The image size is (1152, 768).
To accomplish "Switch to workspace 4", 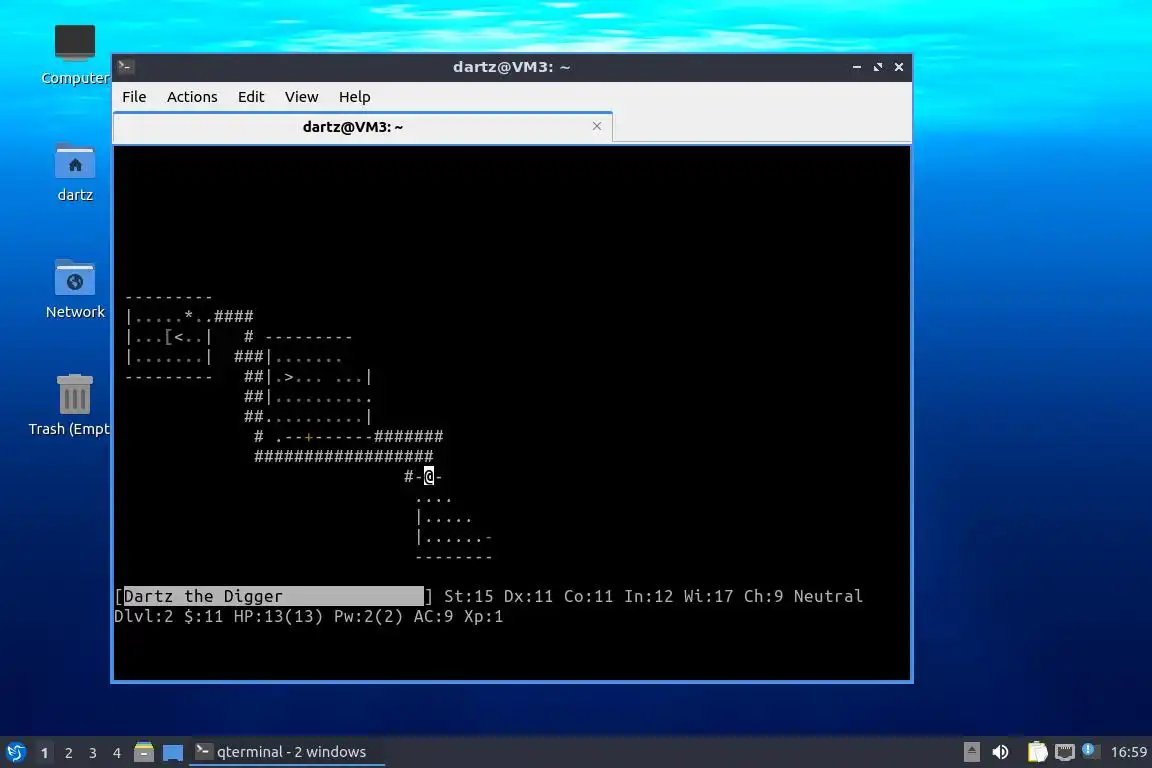I will point(117,753).
